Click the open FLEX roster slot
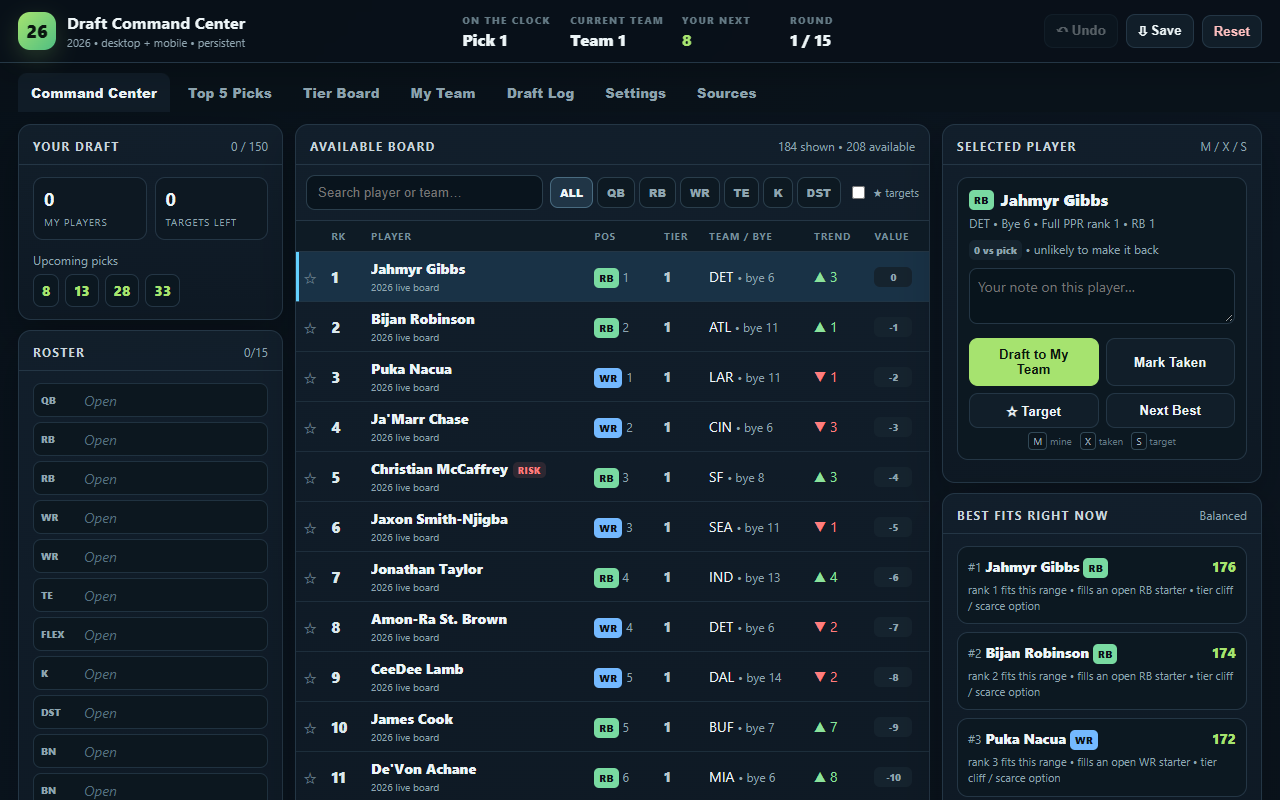Screen dimensions: 1280x800 click(150, 635)
